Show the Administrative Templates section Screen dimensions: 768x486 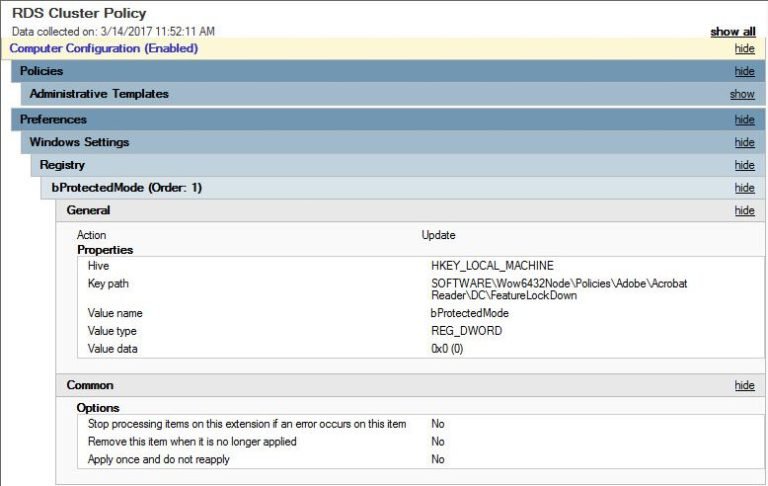[742, 95]
